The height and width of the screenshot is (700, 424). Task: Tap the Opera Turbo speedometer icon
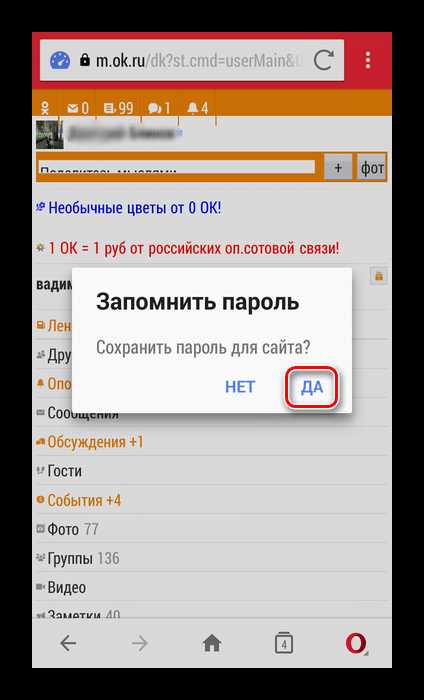pos(60,60)
